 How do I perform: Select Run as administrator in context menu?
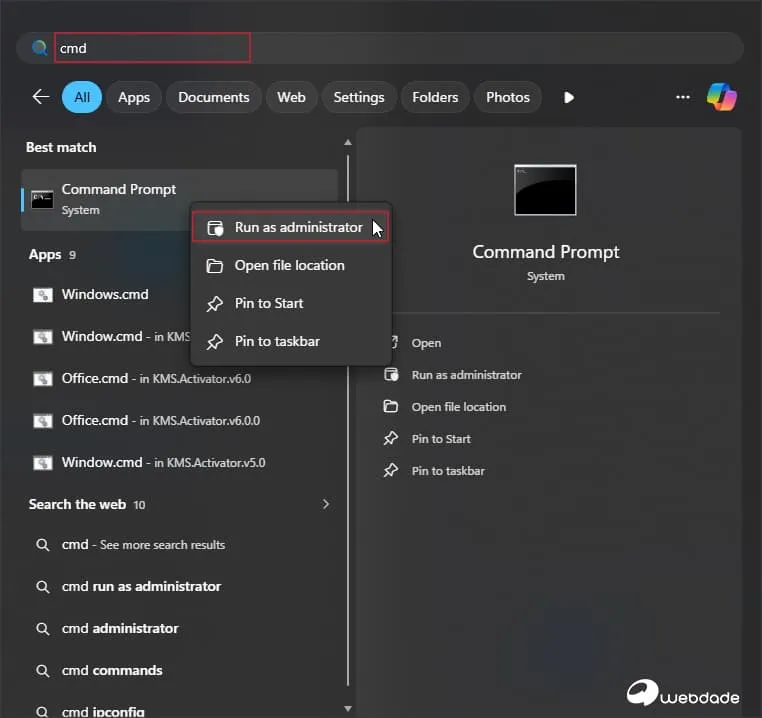[x=298, y=228]
